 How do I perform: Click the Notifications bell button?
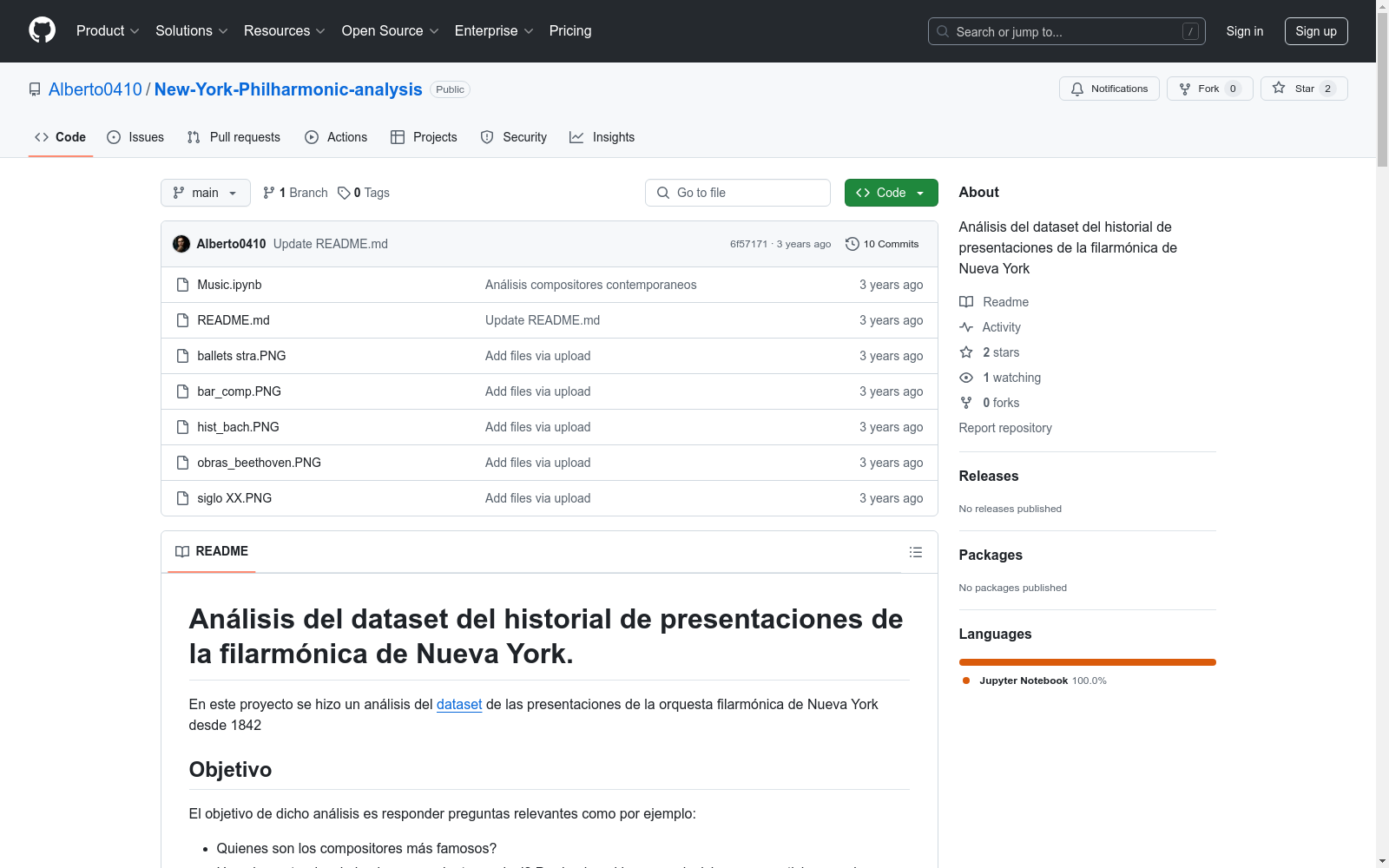click(1109, 89)
